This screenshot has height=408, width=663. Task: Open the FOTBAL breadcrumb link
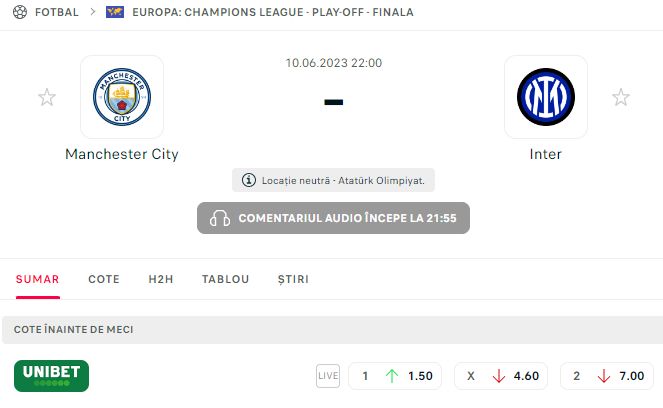(57, 12)
